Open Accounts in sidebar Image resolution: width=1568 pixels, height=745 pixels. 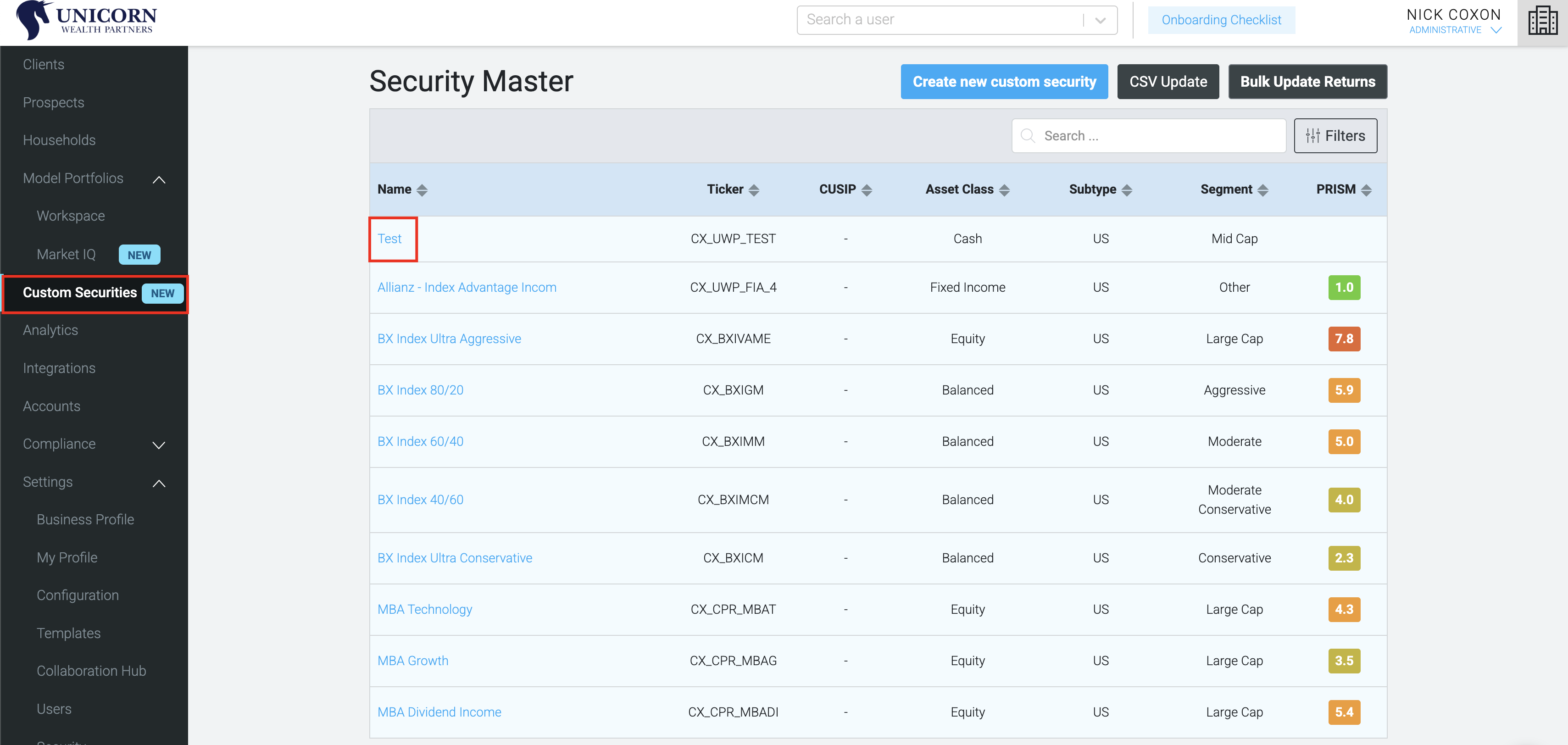[x=51, y=406]
